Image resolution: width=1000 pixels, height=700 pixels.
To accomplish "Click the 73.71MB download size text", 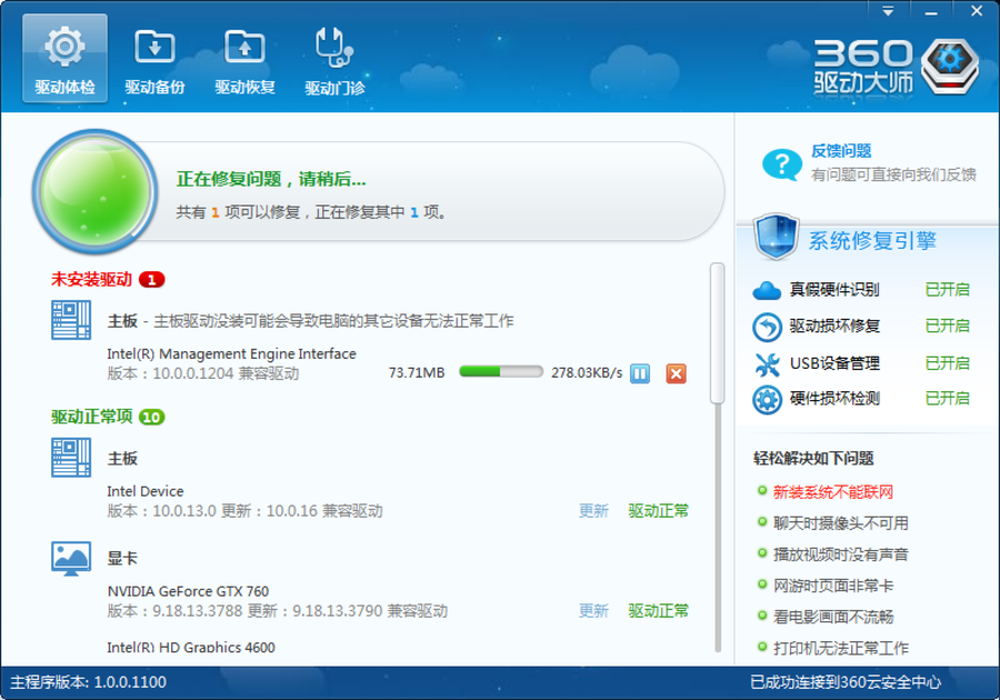I will 416,372.
